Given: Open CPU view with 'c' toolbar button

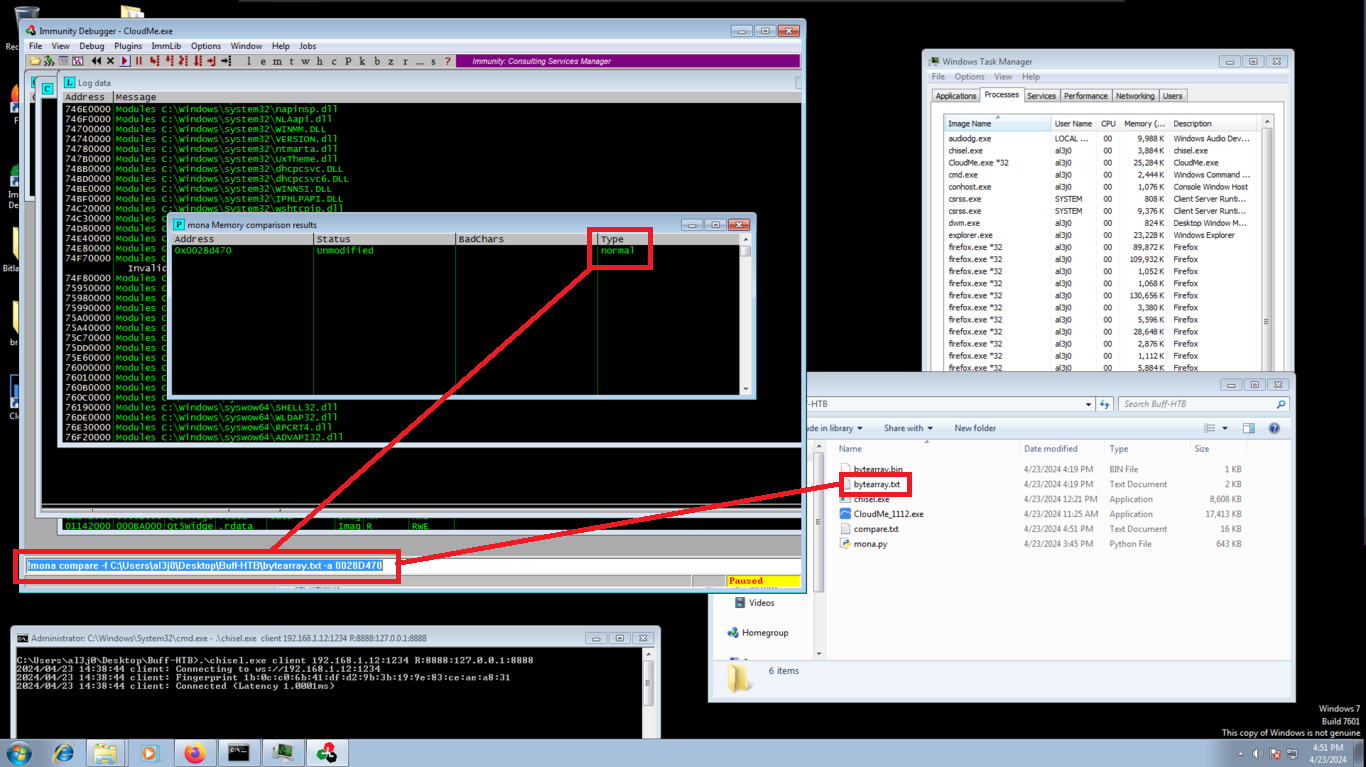Looking at the screenshot, I should point(334,61).
